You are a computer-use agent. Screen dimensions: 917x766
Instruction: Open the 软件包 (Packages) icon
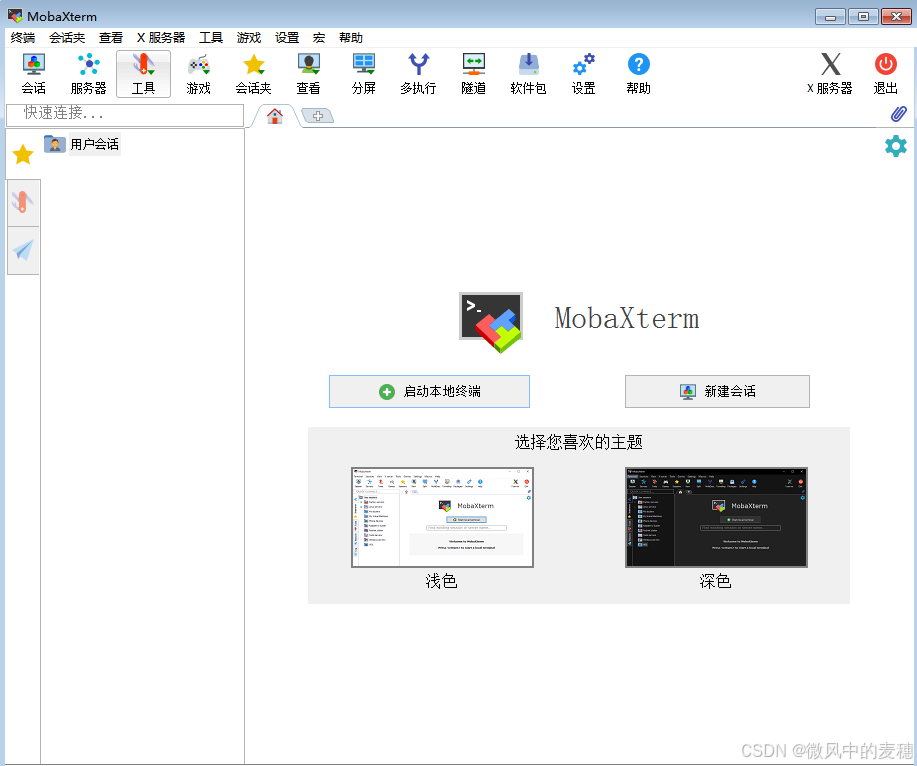pyautogui.click(x=527, y=72)
